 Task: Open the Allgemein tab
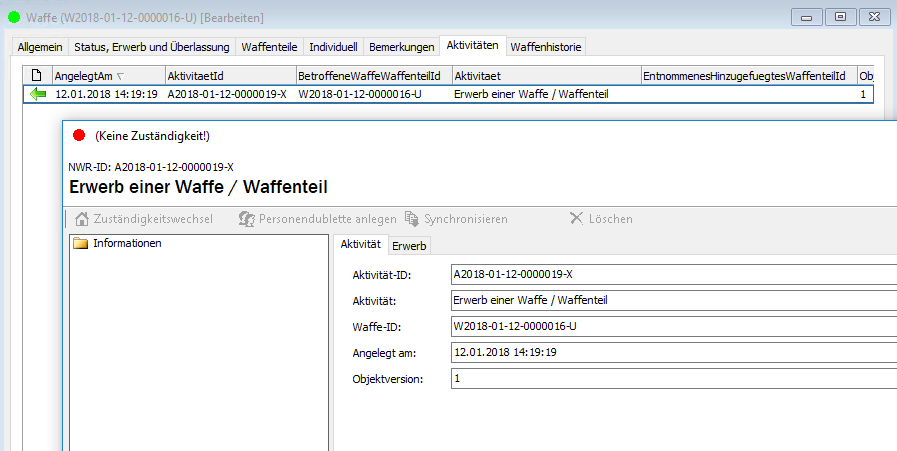tap(40, 47)
